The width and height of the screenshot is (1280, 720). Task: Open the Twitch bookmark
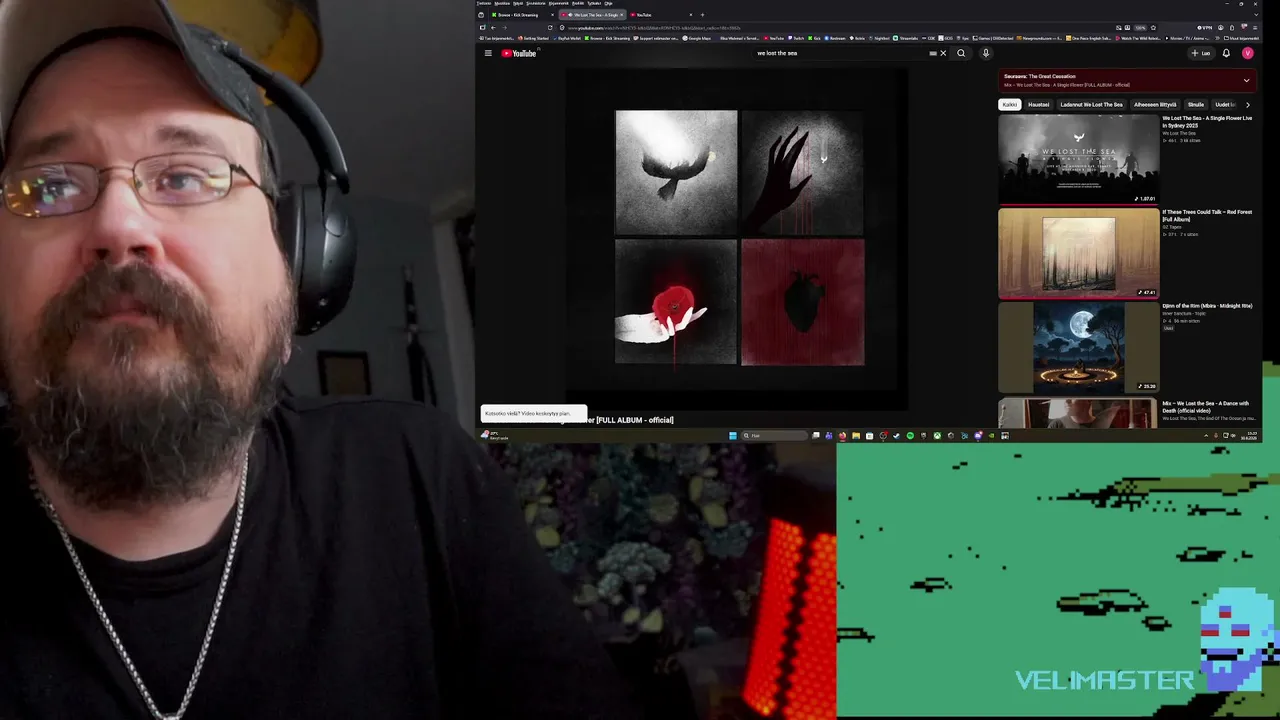tap(794, 38)
